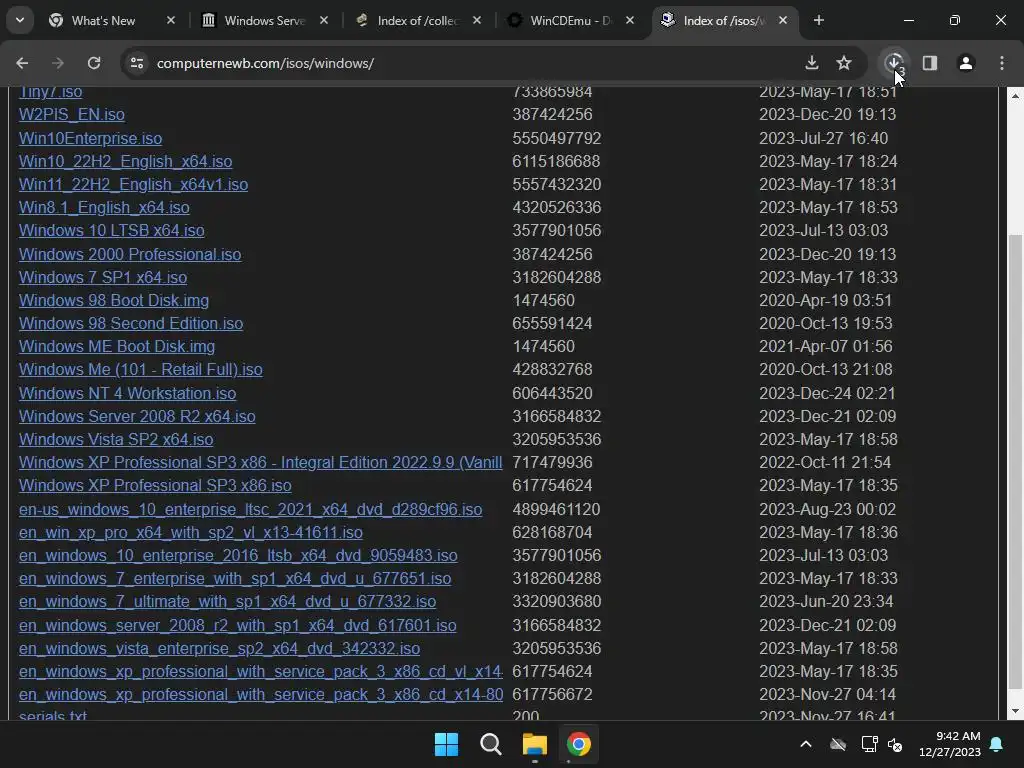The width and height of the screenshot is (1024, 768).
Task: Open the side panel
Action: pyautogui.click(x=930, y=63)
